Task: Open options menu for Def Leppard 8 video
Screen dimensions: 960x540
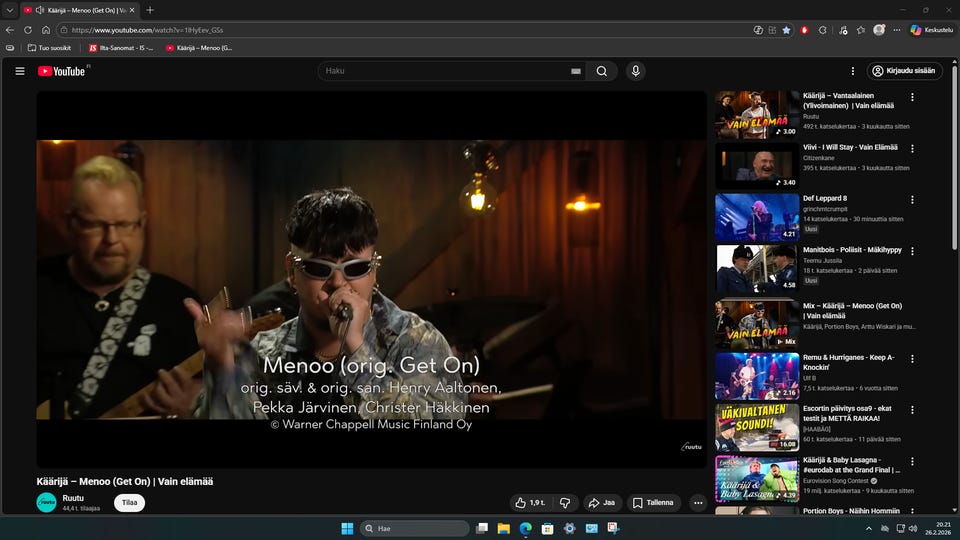Action: pos(912,199)
